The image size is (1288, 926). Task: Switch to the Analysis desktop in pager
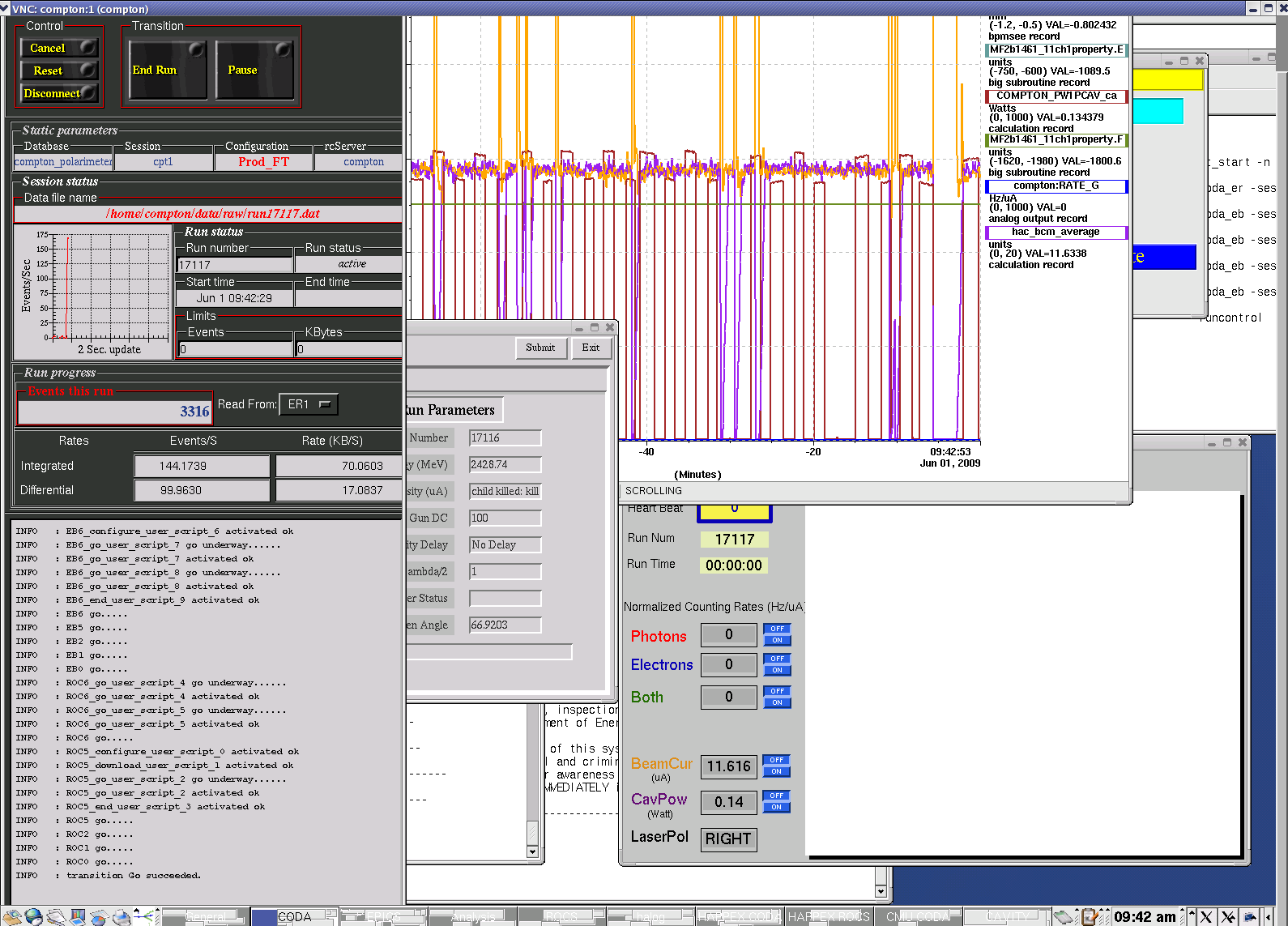coord(472,917)
